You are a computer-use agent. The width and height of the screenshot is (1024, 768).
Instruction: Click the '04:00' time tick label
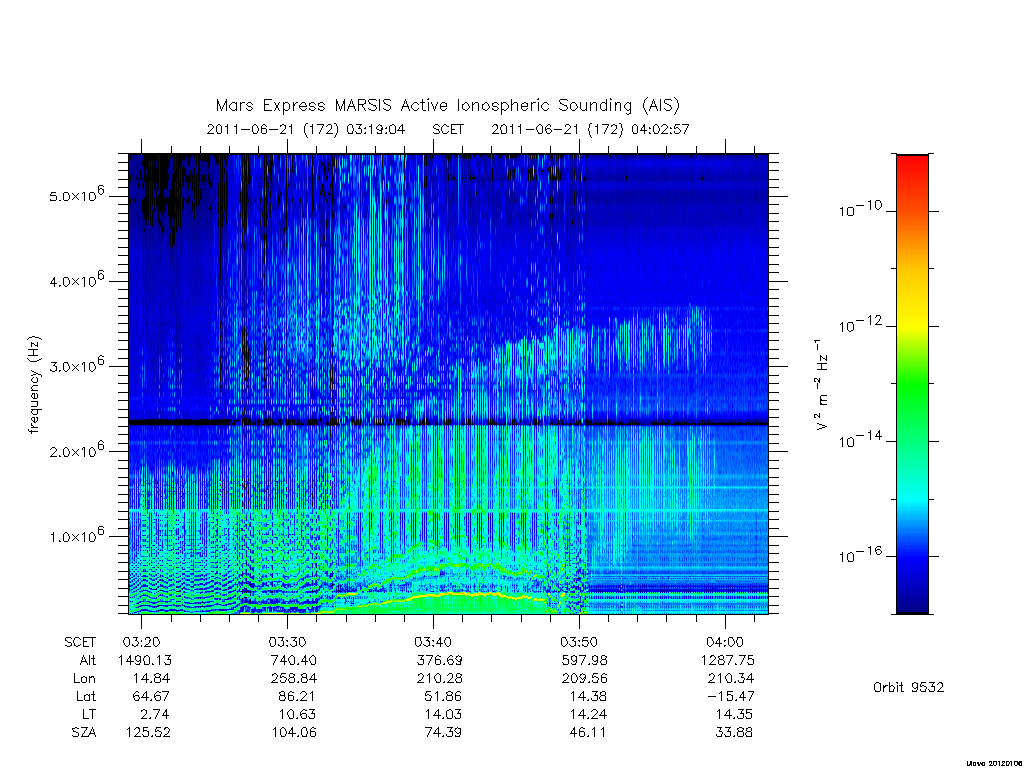pos(725,643)
